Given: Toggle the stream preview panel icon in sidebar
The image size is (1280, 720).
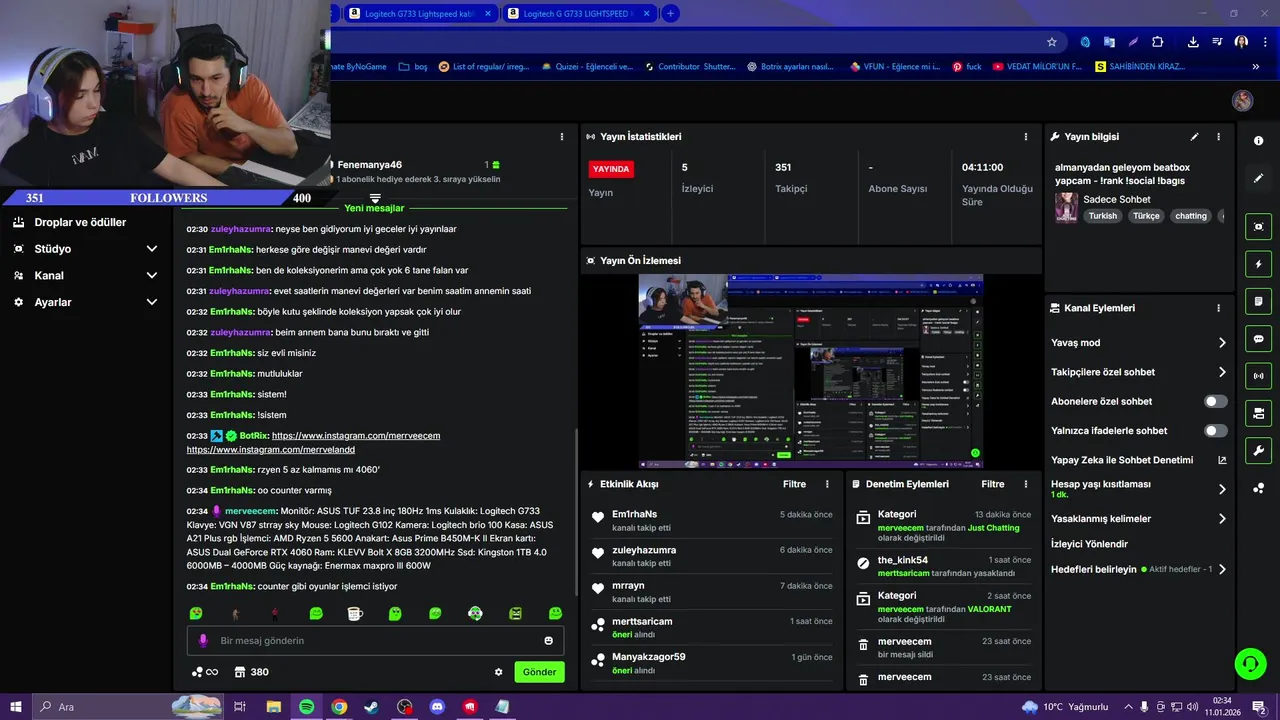Looking at the screenshot, I should (x=1258, y=227).
